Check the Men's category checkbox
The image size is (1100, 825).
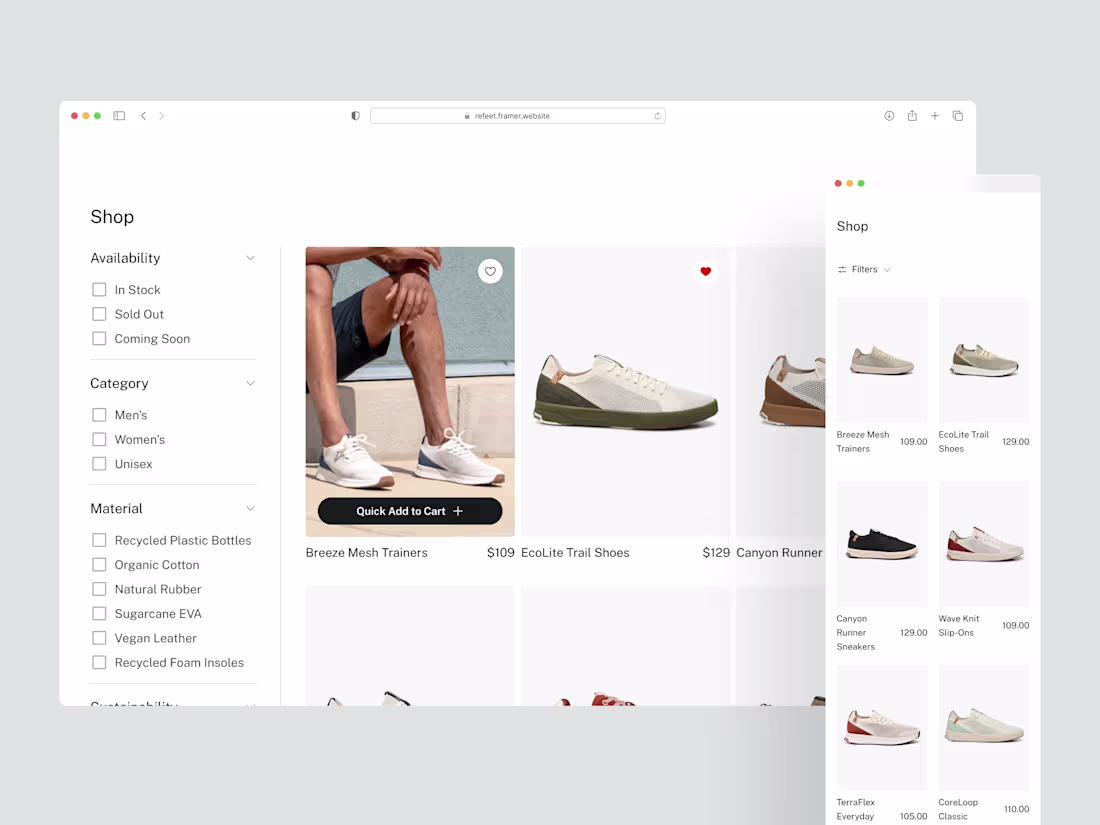[x=100, y=415]
